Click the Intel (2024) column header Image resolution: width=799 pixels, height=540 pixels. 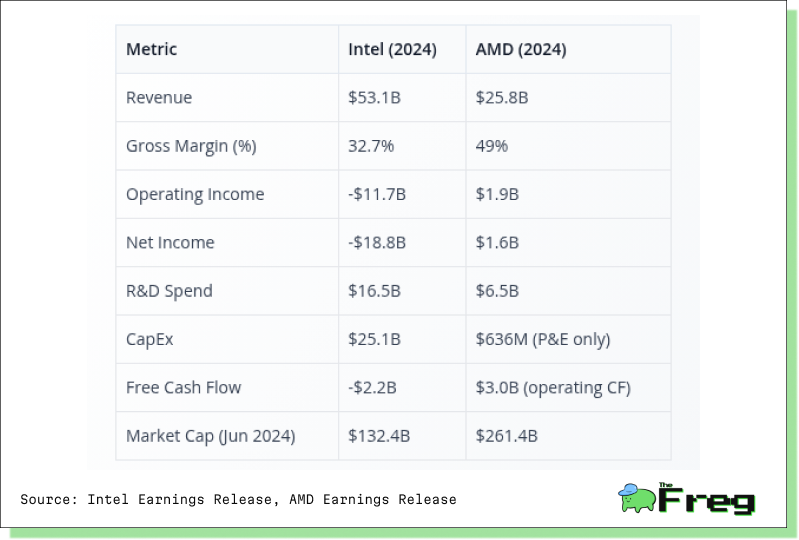(392, 49)
